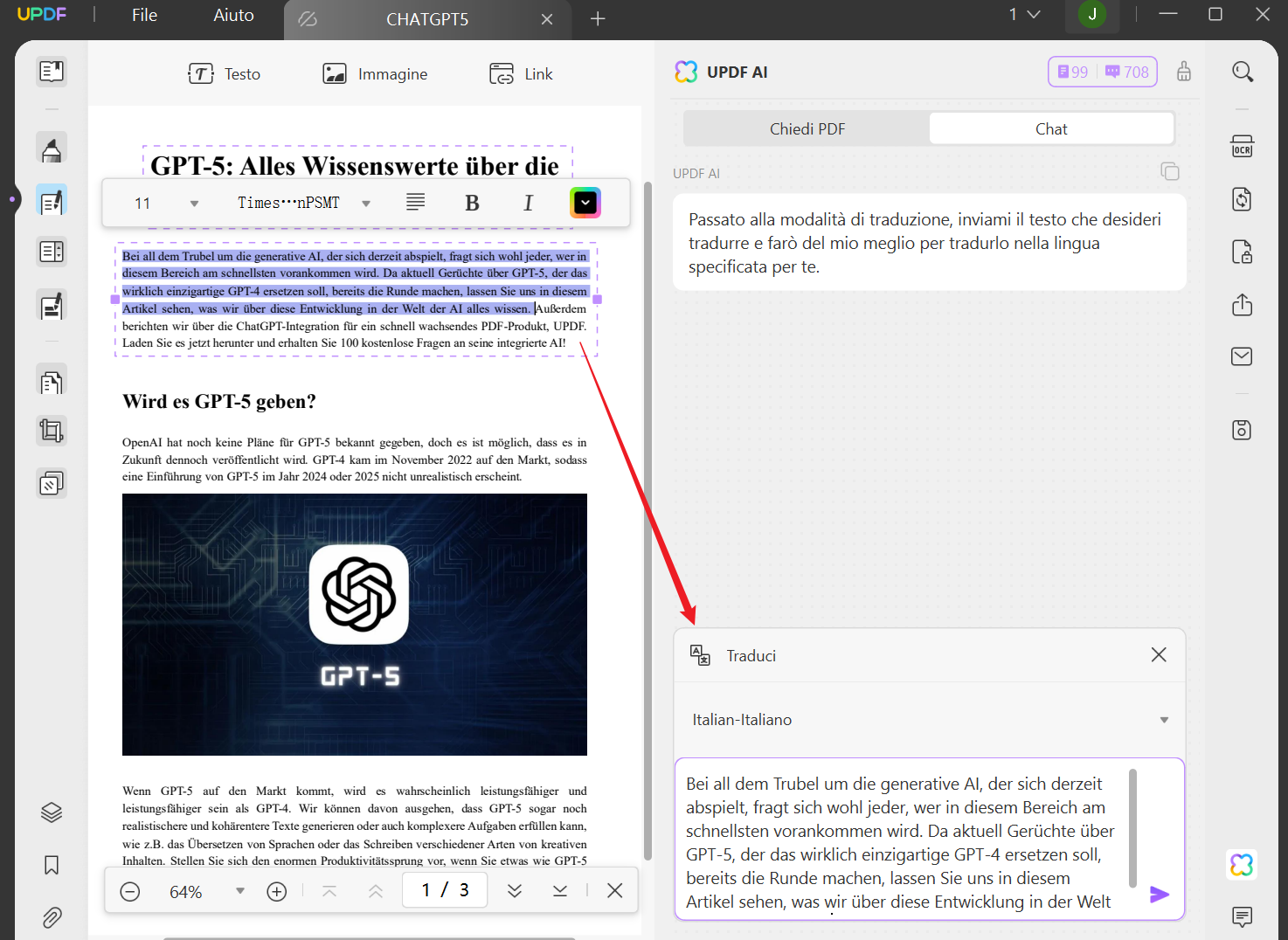
Task: Select the highlighter Comment tool in sidebar
Action: (x=52, y=149)
